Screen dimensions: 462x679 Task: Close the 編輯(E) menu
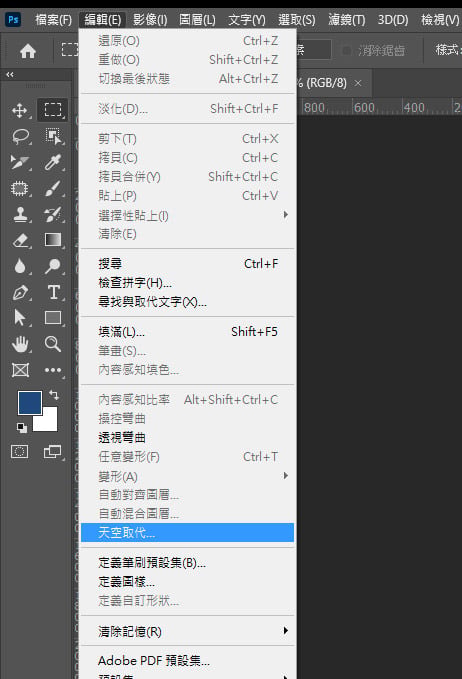coord(103,20)
